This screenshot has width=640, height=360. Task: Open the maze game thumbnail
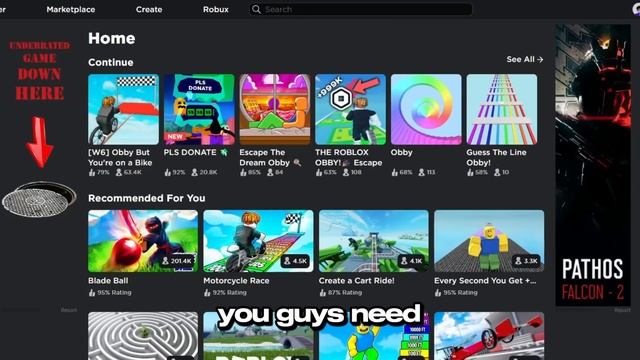pyautogui.click(x=143, y=336)
